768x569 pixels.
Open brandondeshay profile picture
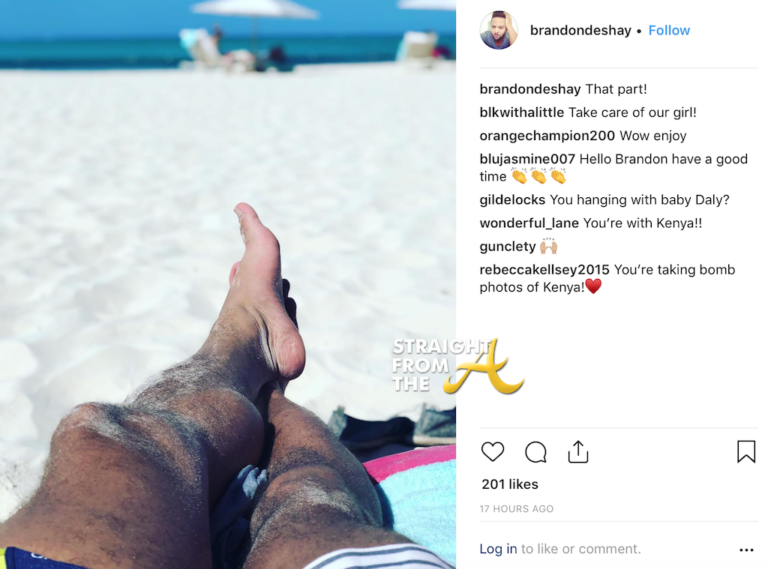(x=499, y=30)
